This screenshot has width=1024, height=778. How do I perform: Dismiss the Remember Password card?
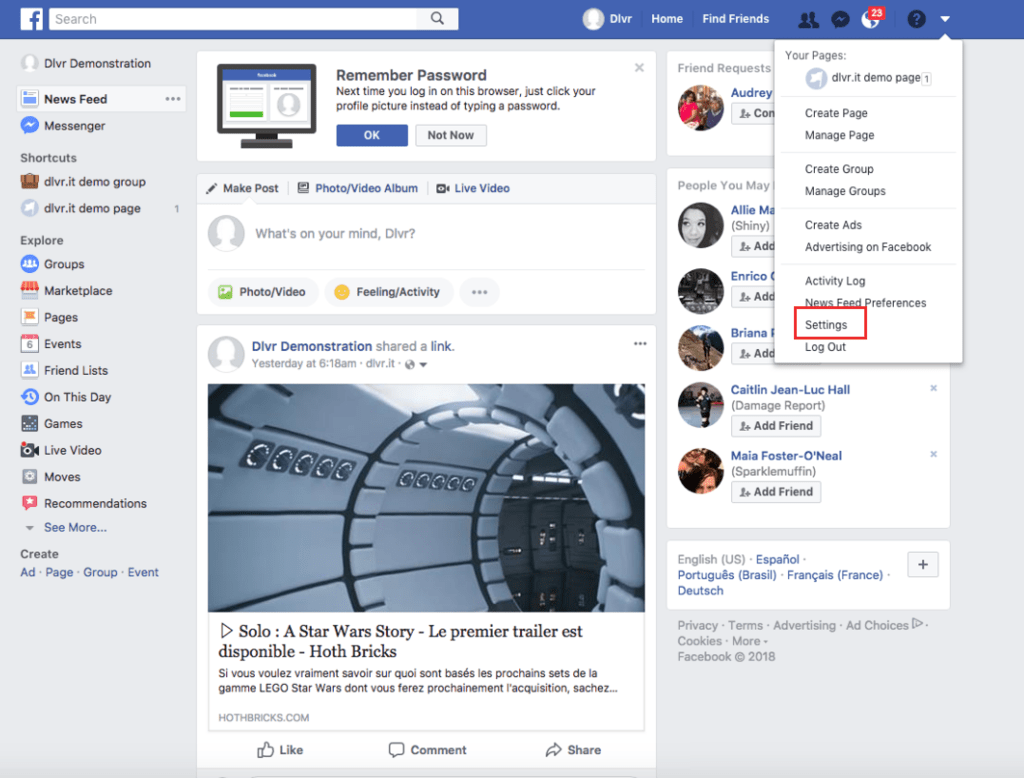point(639,67)
